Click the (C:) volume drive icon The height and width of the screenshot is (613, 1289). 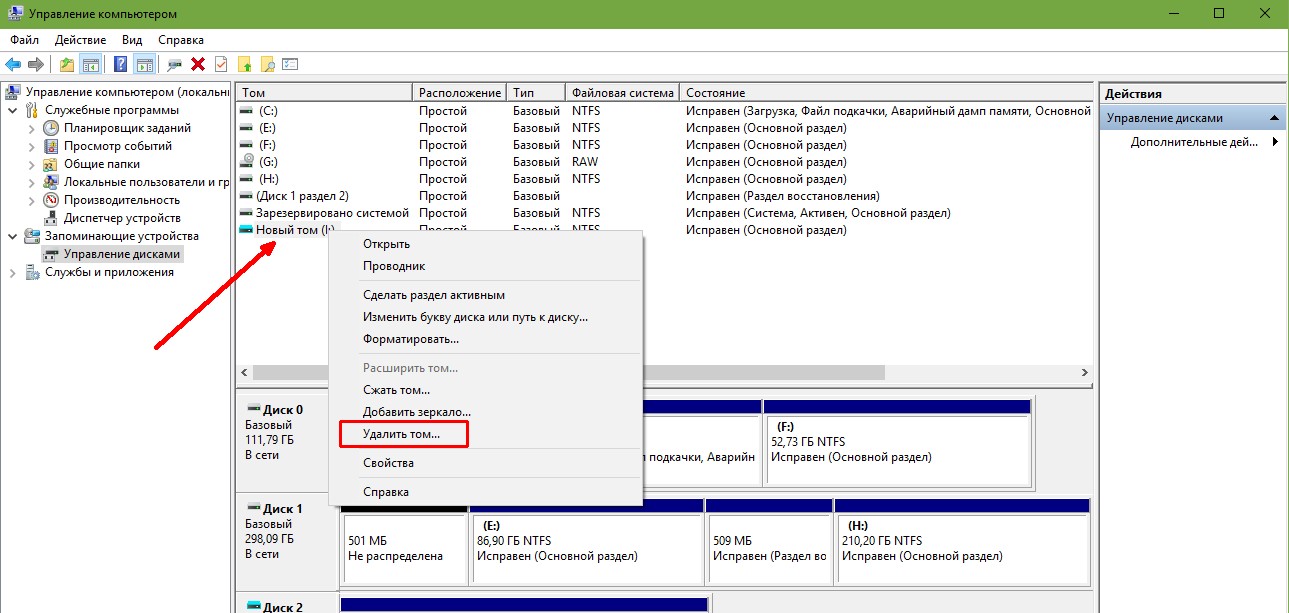click(247, 111)
